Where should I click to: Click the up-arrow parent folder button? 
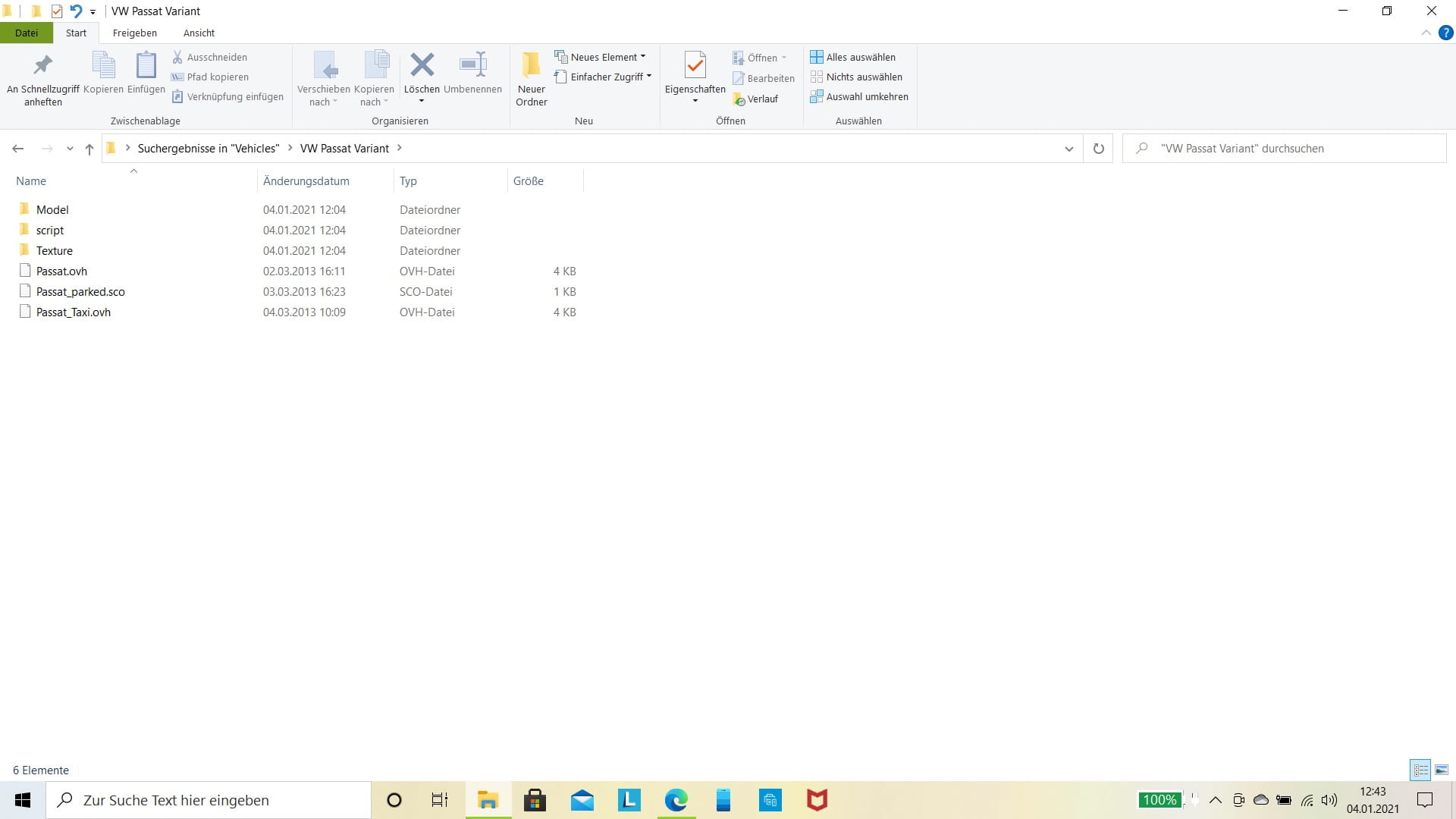(89, 149)
